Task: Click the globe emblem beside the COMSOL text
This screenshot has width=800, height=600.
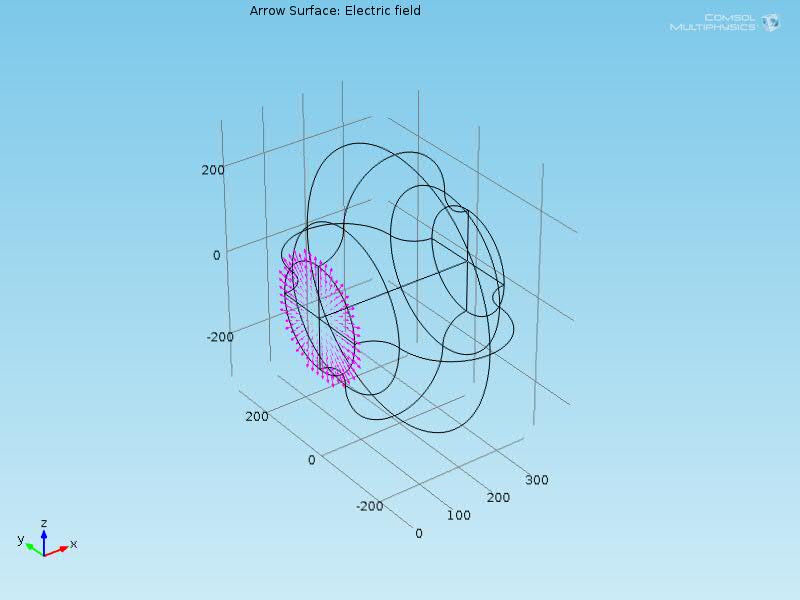Action: 770,22
